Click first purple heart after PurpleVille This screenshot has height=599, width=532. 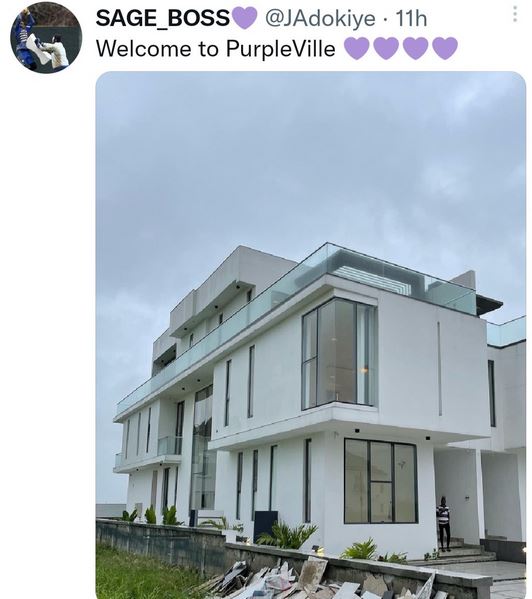(x=356, y=49)
